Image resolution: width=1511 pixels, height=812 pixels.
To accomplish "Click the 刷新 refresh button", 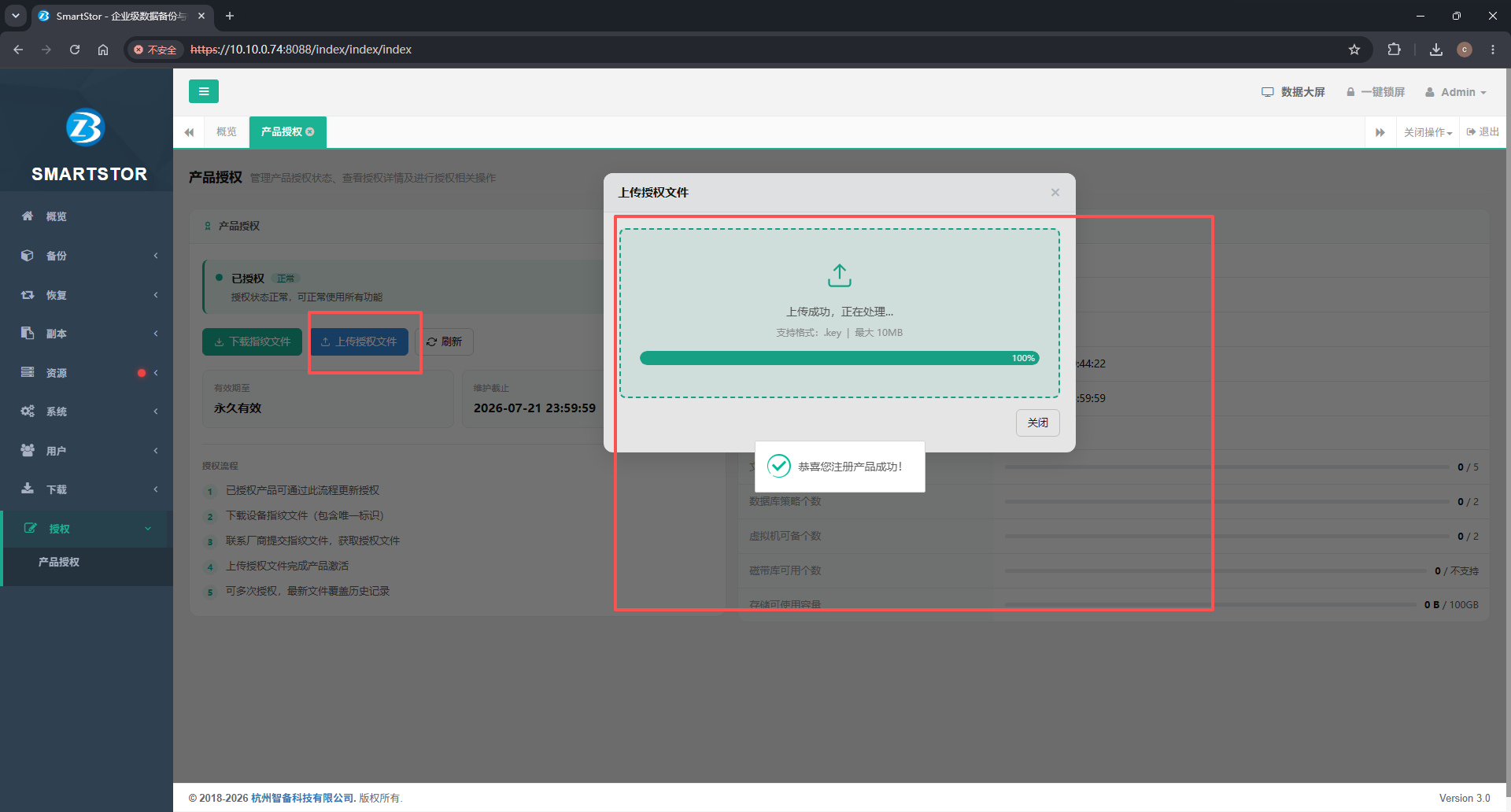I will tap(444, 341).
